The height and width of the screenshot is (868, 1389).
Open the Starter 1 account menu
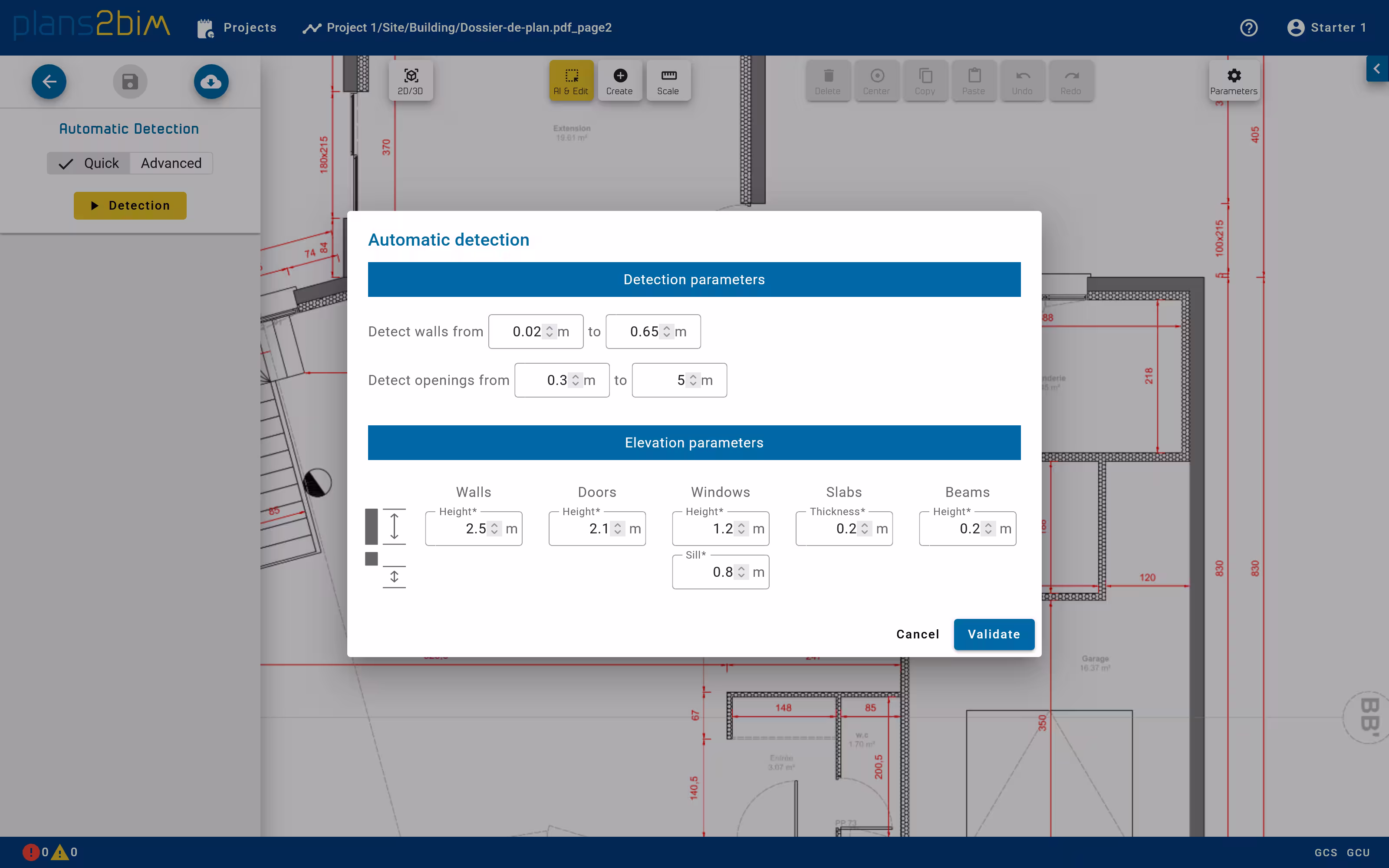(1326, 27)
